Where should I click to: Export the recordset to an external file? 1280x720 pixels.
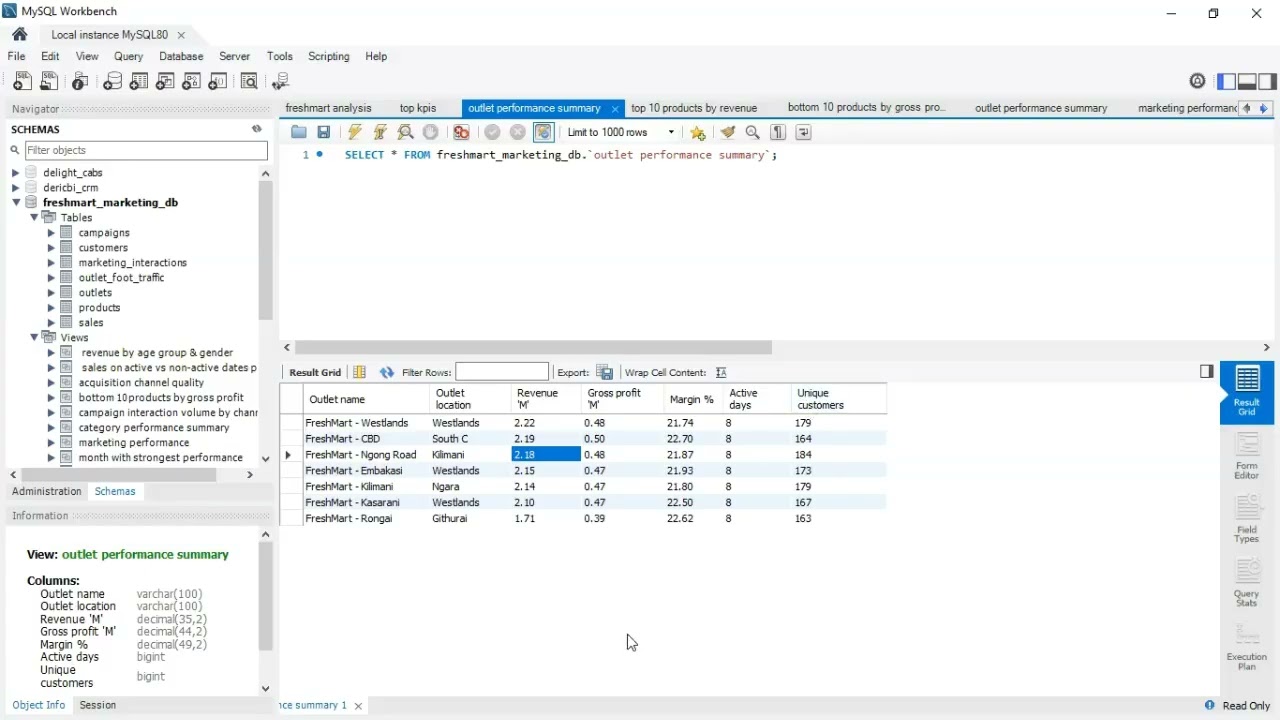tap(604, 372)
